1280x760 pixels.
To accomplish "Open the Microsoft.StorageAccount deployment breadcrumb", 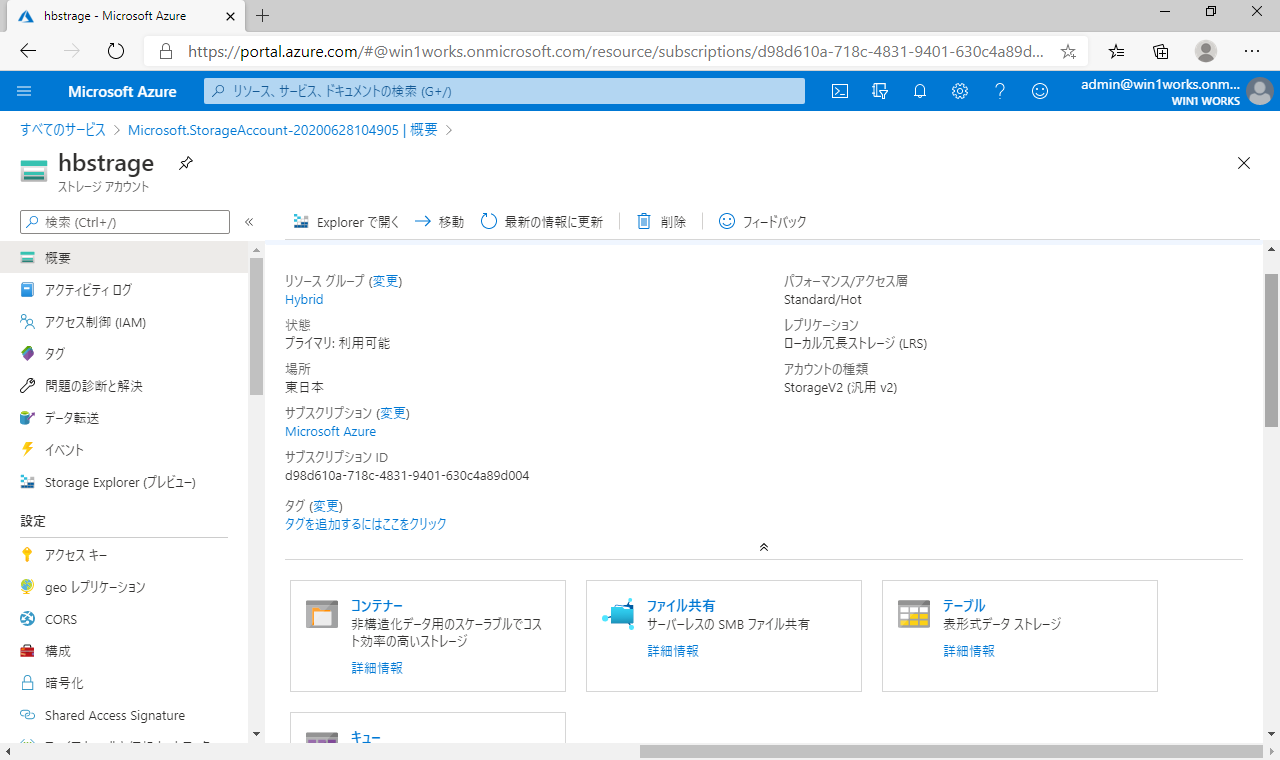I will [283, 130].
